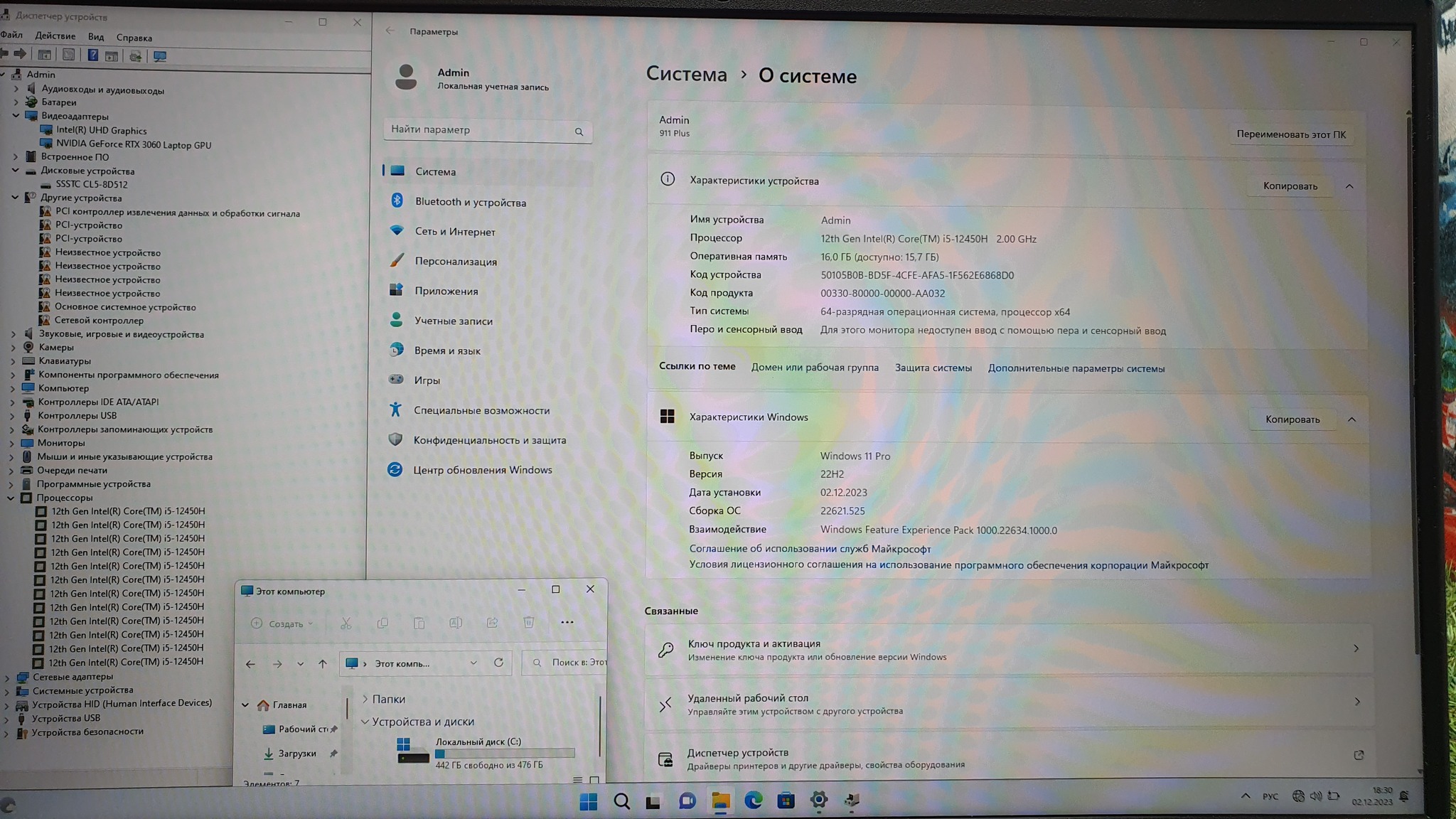Collapse the Процессоры tree node
Image resolution: width=1456 pixels, height=819 pixels.
[x=11, y=498]
